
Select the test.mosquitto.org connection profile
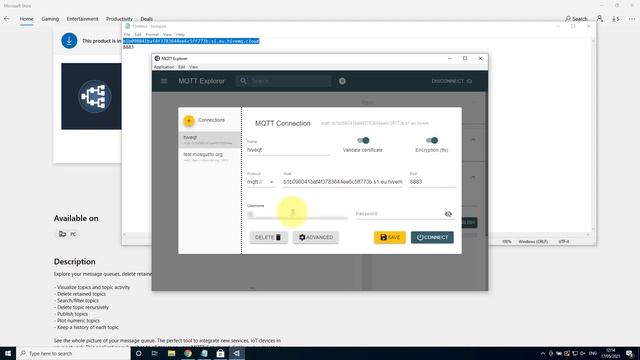[x=209, y=157]
